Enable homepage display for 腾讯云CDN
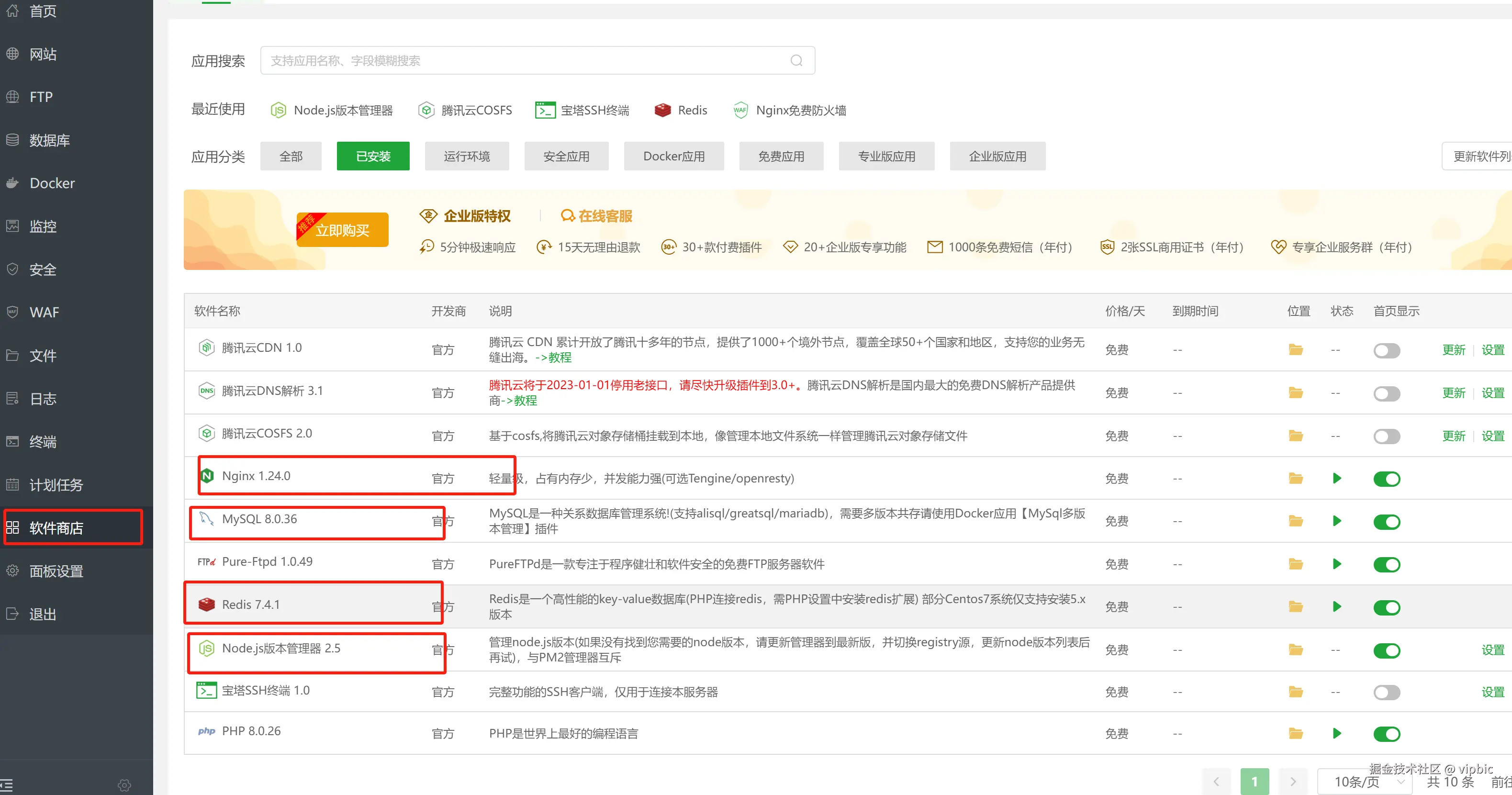1512x795 pixels. pyautogui.click(x=1387, y=350)
